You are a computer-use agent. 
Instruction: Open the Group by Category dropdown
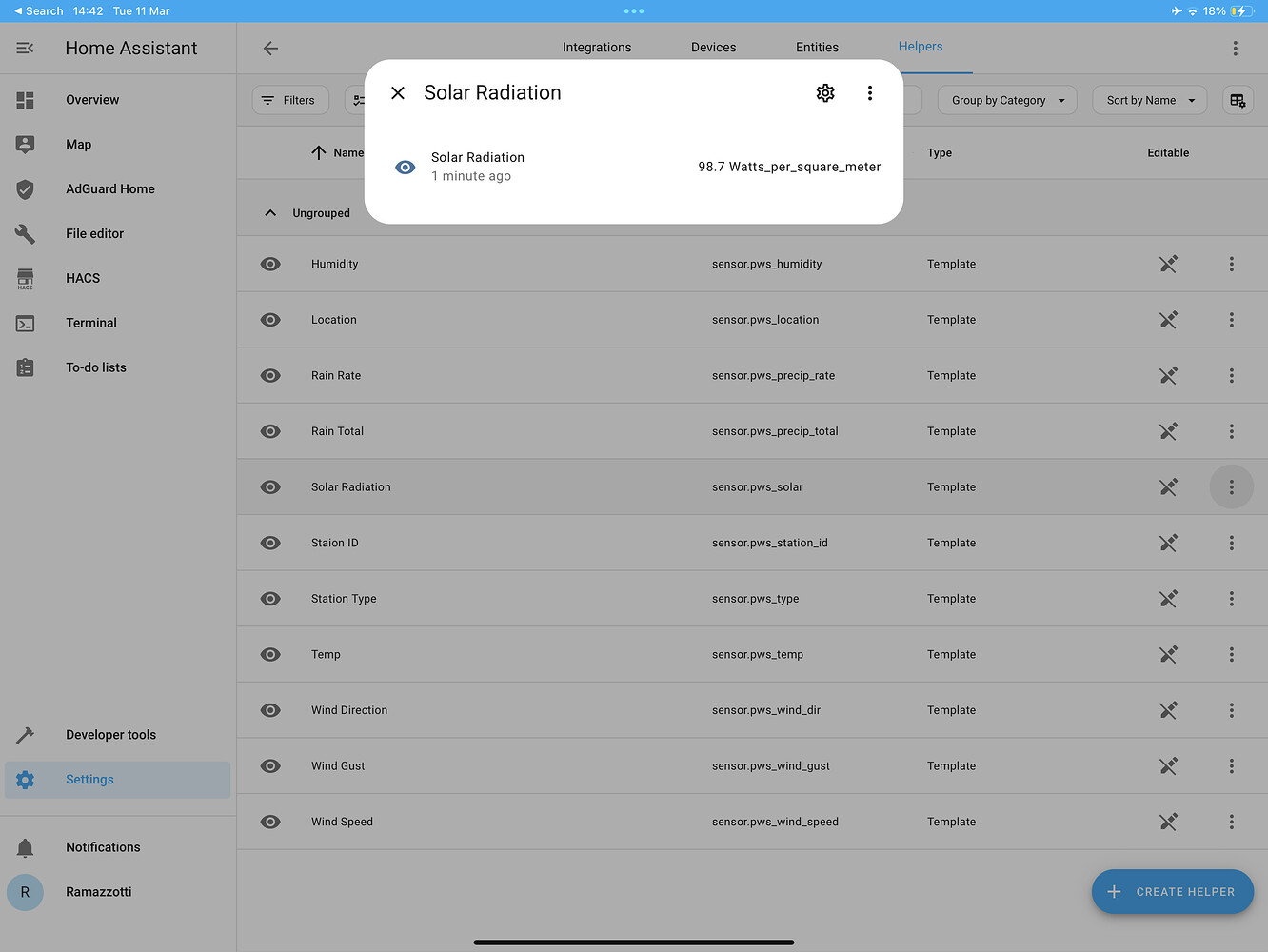coord(1006,99)
